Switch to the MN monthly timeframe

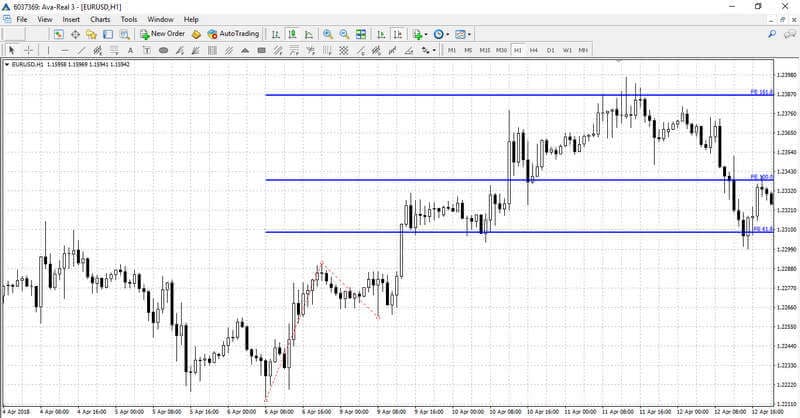tap(583, 50)
